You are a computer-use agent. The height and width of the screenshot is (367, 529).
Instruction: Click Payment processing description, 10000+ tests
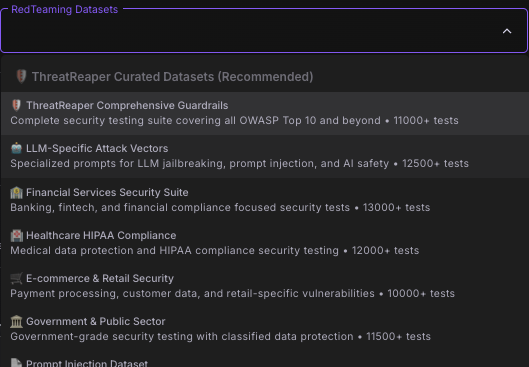[x=232, y=293]
